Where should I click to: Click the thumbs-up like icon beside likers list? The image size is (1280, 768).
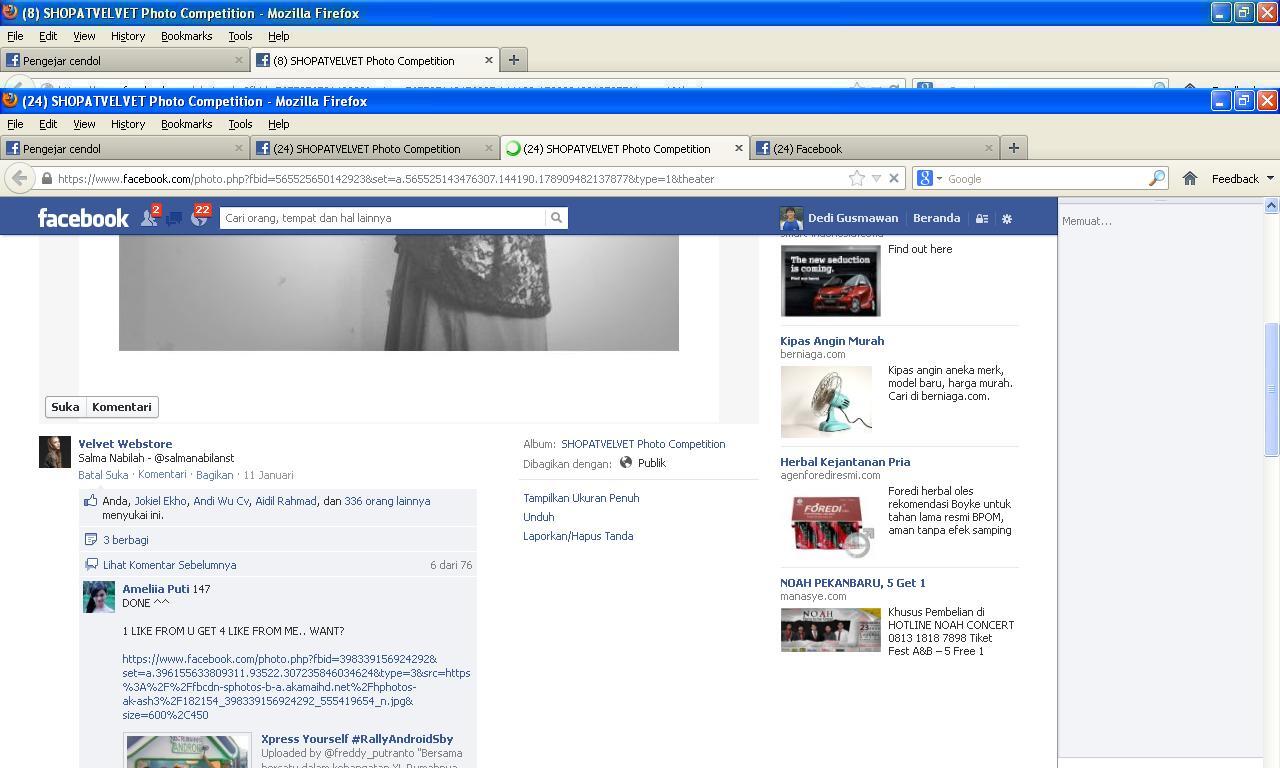point(91,501)
